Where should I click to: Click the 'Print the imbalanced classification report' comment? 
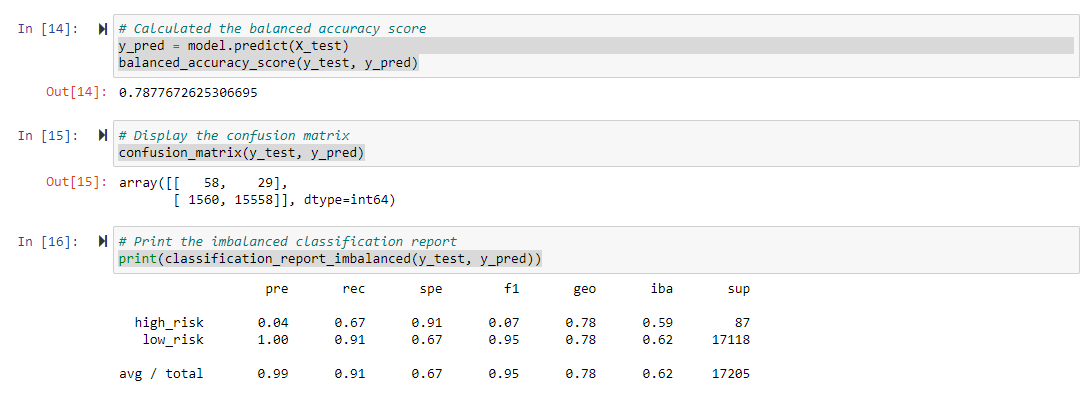[x=288, y=242]
